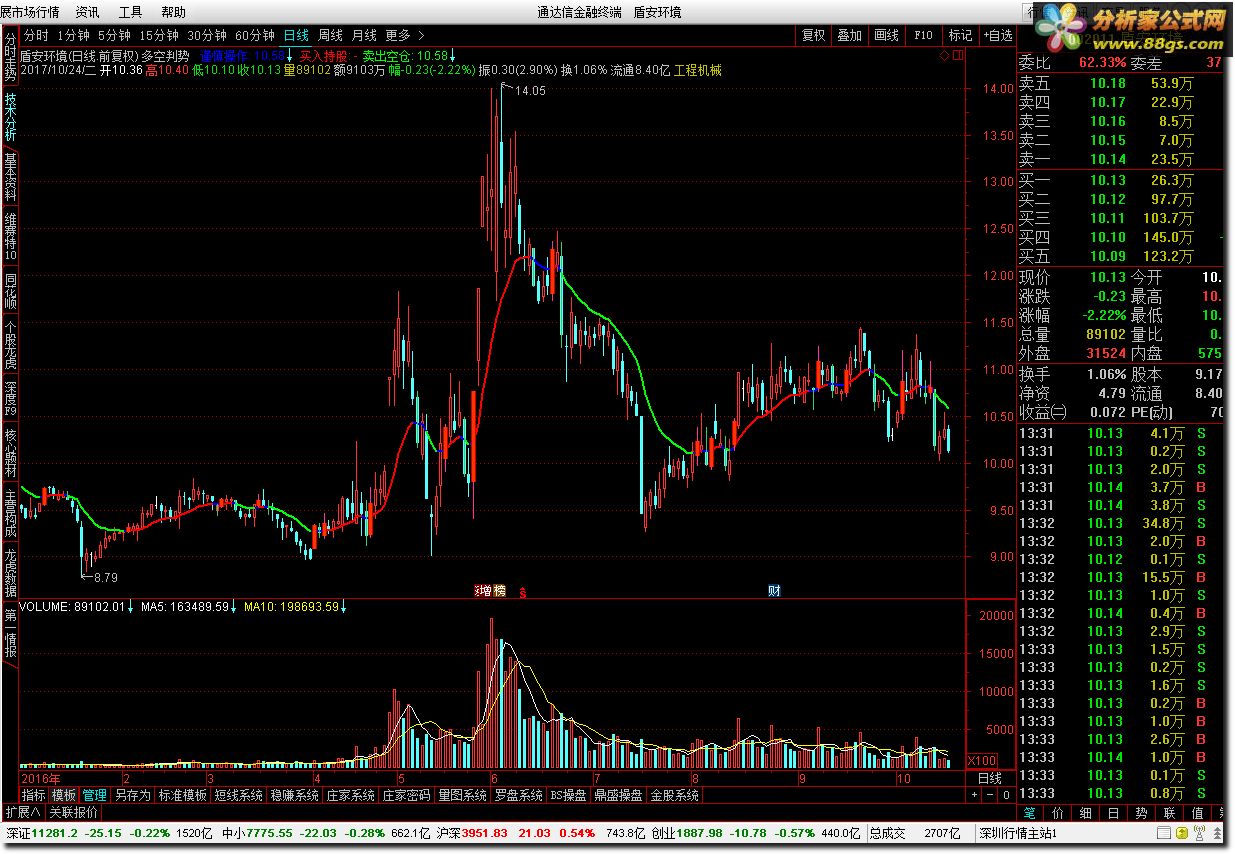Open the 核心题材 side tab
1235x854 pixels.
point(10,453)
